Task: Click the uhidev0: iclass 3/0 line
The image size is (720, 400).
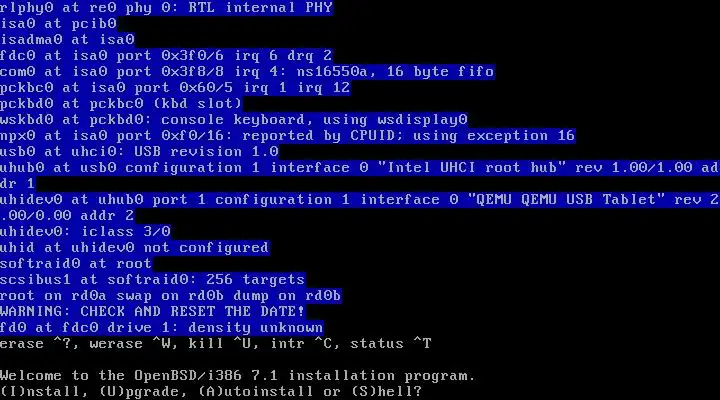Action: point(85,231)
